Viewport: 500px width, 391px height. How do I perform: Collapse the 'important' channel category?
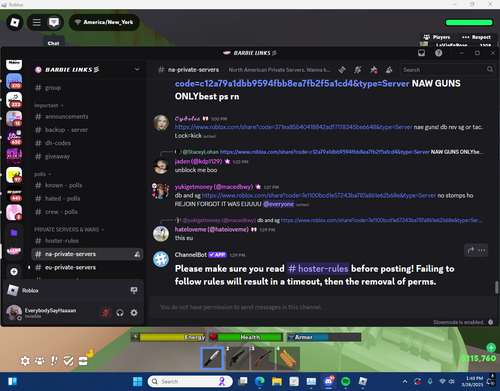point(49,105)
